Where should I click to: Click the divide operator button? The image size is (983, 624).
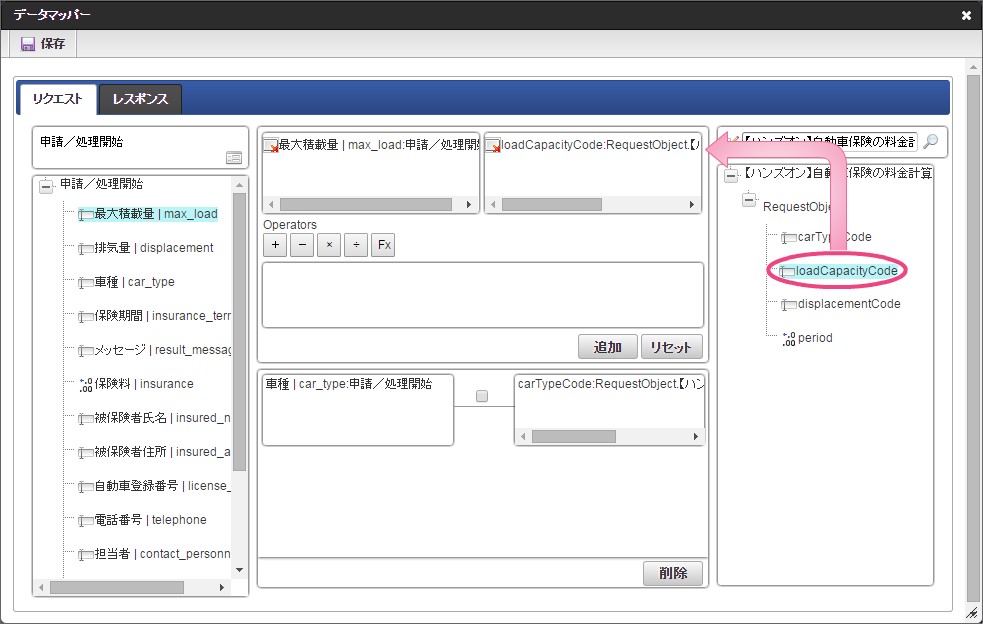pos(356,245)
